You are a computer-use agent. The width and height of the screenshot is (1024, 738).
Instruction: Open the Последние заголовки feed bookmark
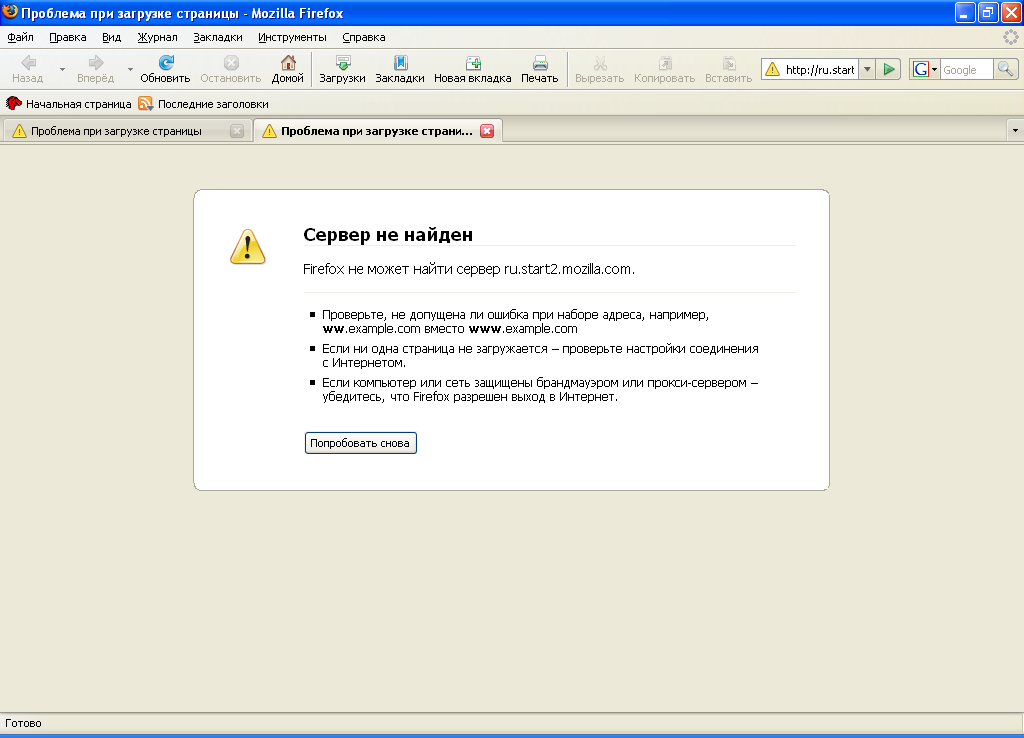[203, 104]
